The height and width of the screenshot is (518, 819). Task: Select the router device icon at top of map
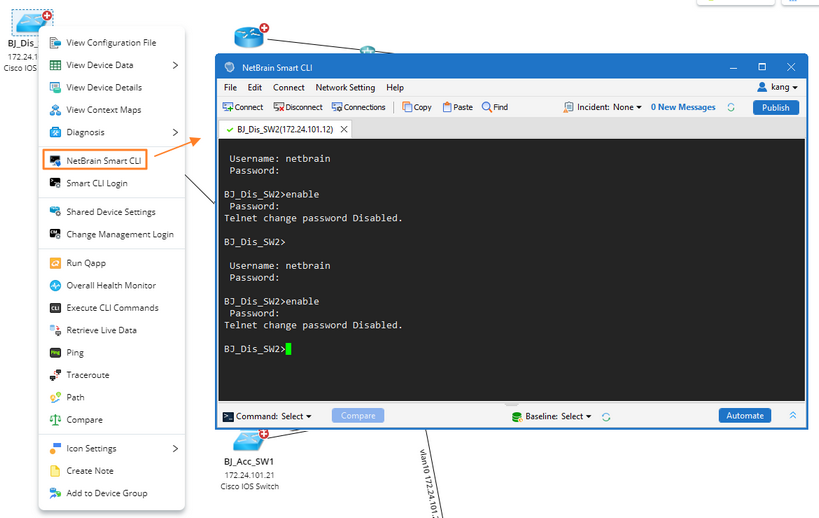[250, 36]
